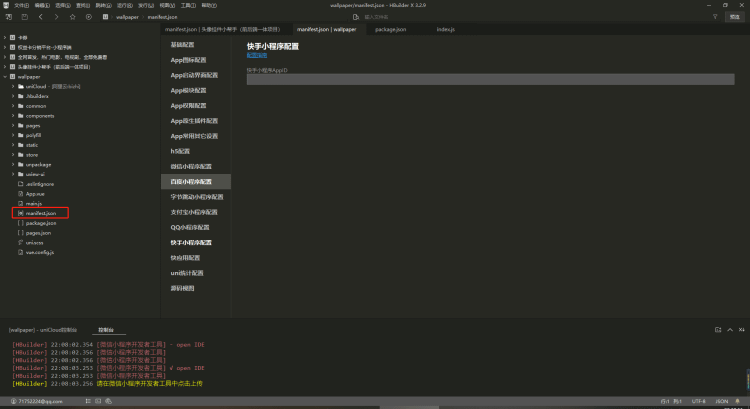This screenshot has width=750, height=409.
Task: Open 支付宝小程序配置 section
Action: 196,212
